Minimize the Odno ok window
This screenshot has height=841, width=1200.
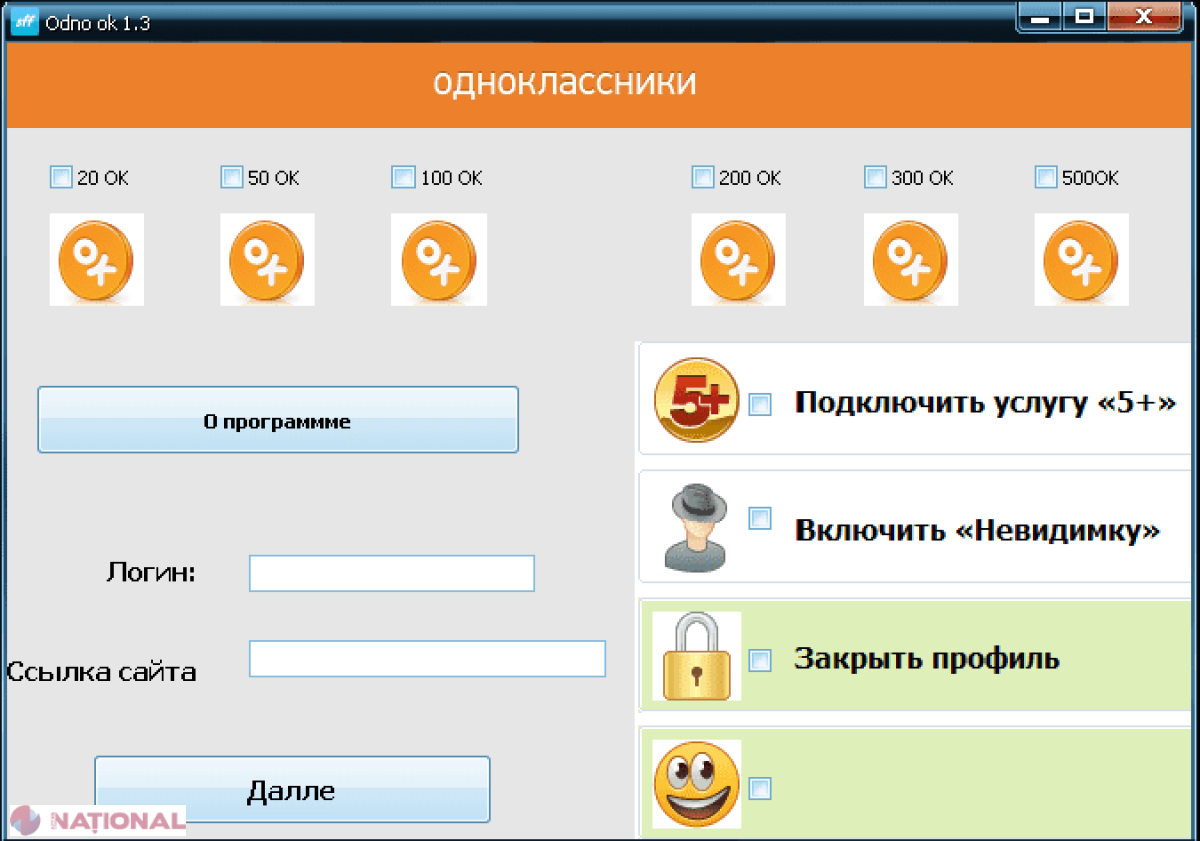click(1042, 17)
